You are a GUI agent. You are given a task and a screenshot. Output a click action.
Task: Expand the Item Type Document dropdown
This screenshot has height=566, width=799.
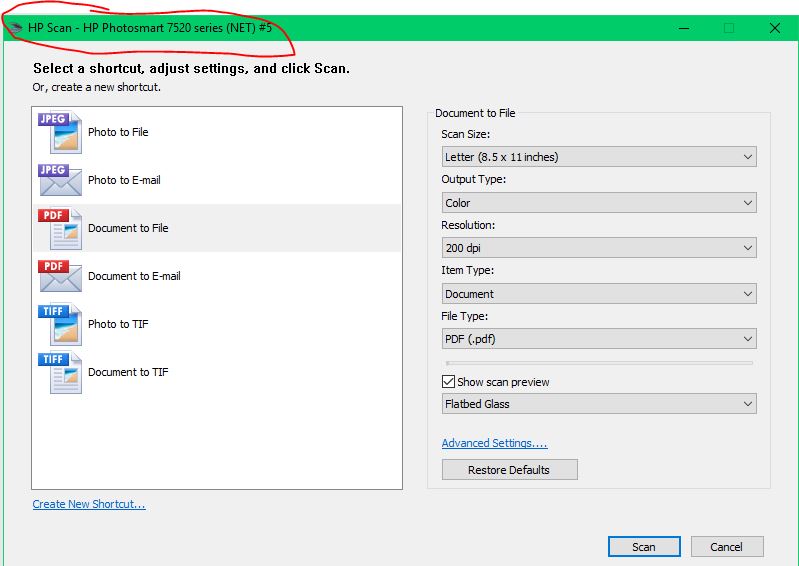(598, 294)
